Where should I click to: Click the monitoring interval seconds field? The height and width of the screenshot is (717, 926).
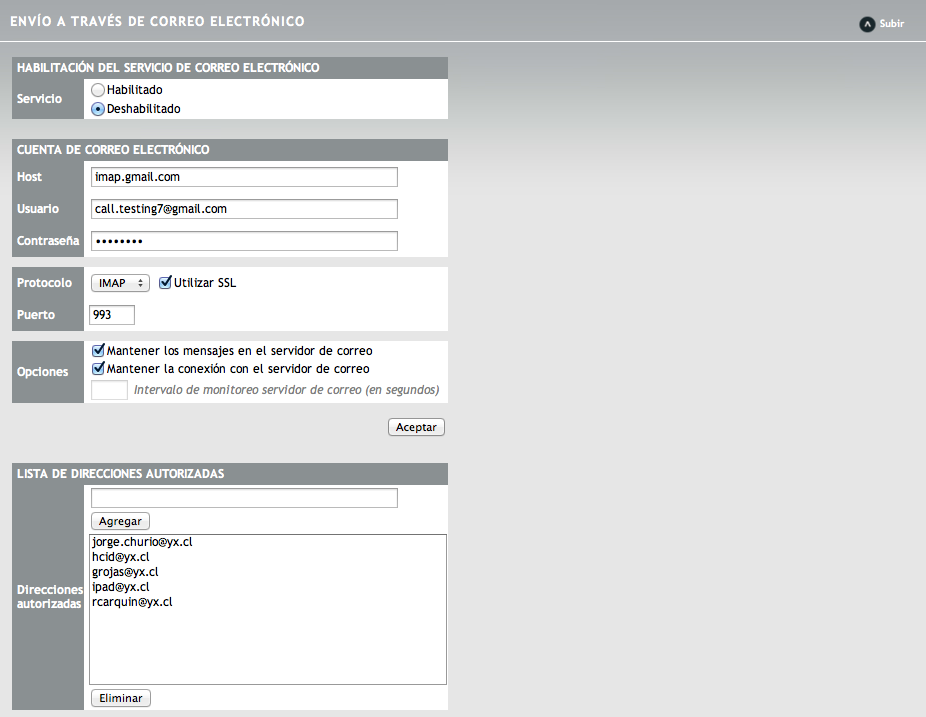pyautogui.click(x=109, y=390)
